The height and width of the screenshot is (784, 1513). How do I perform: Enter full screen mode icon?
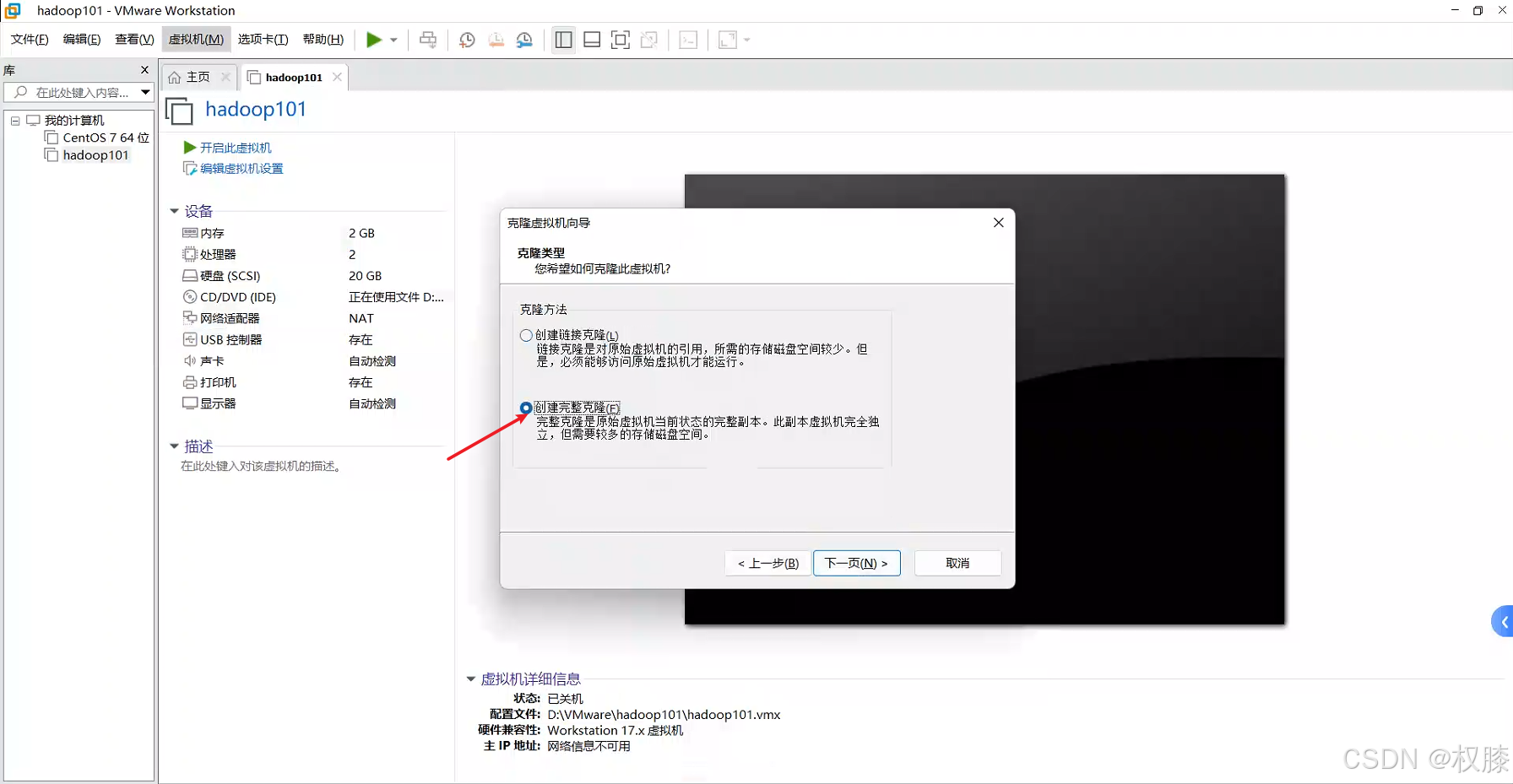click(620, 40)
